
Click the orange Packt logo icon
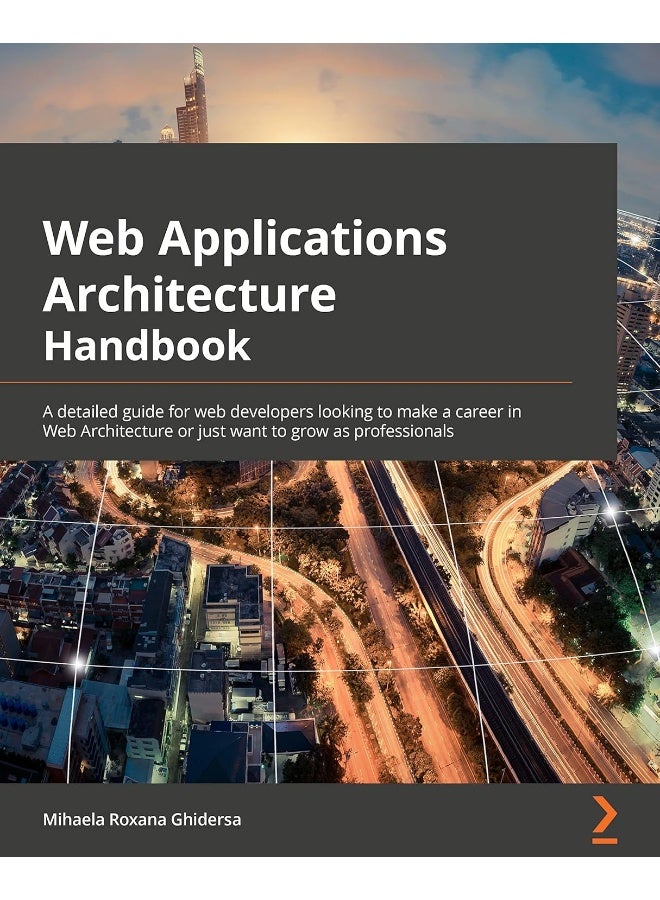(605, 820)
